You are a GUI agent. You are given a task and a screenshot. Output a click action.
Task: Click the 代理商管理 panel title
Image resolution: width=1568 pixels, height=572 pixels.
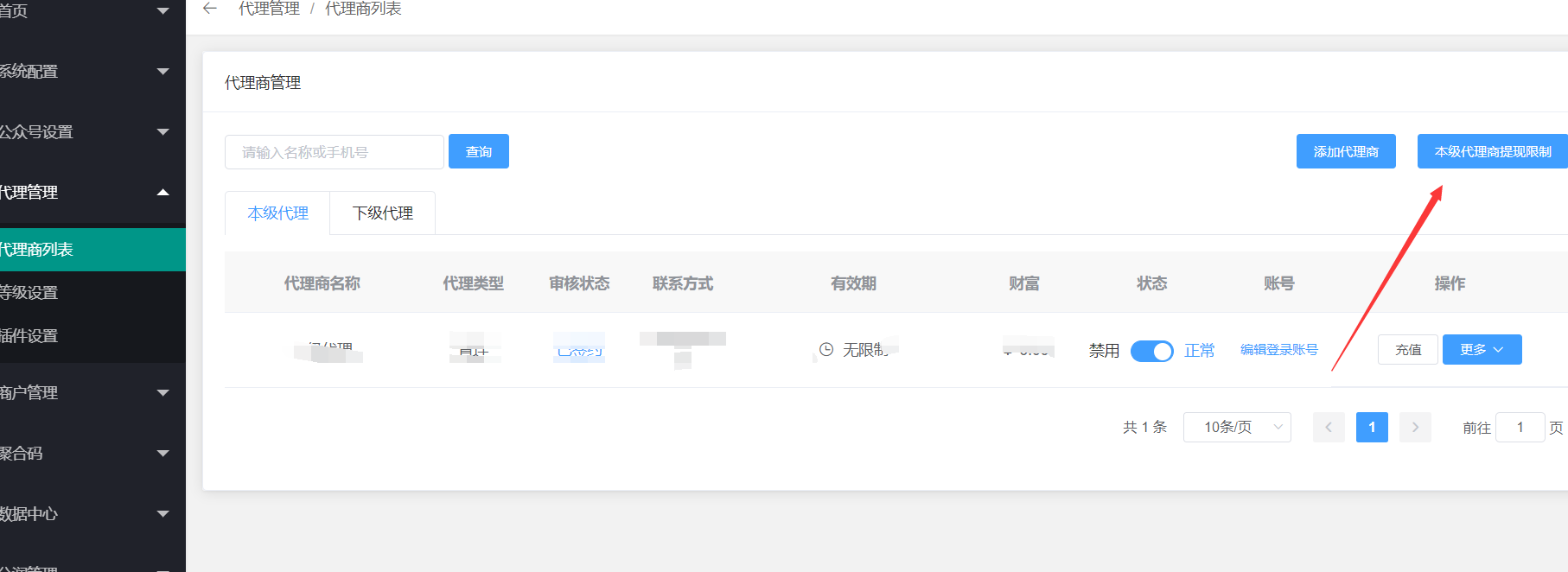click(263, 83)
